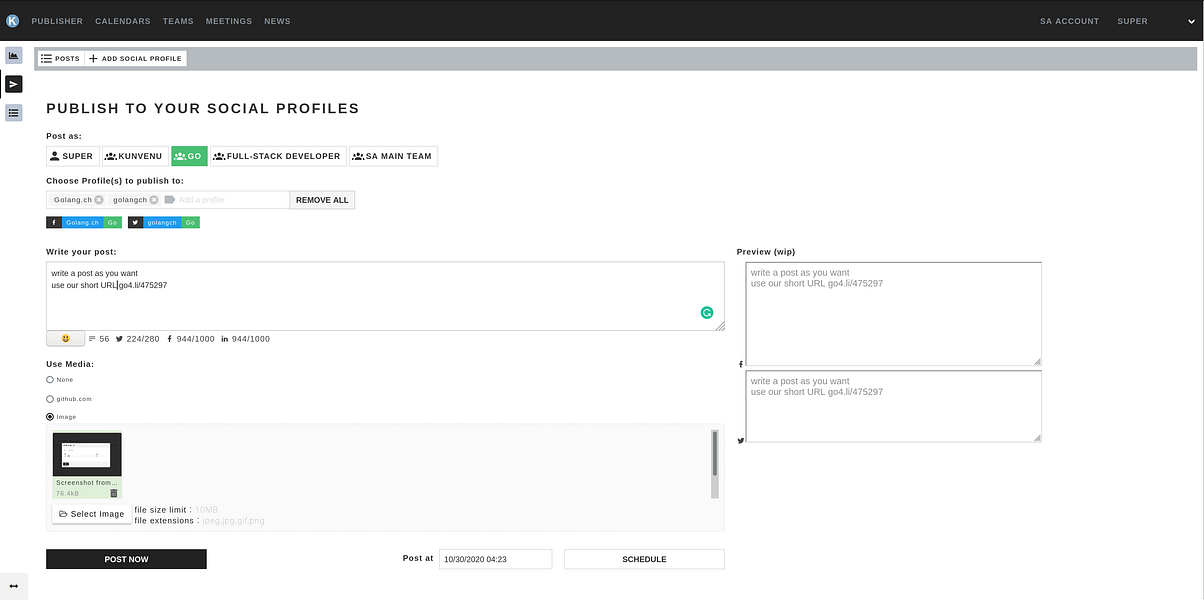Click the Post Now button

126,559
